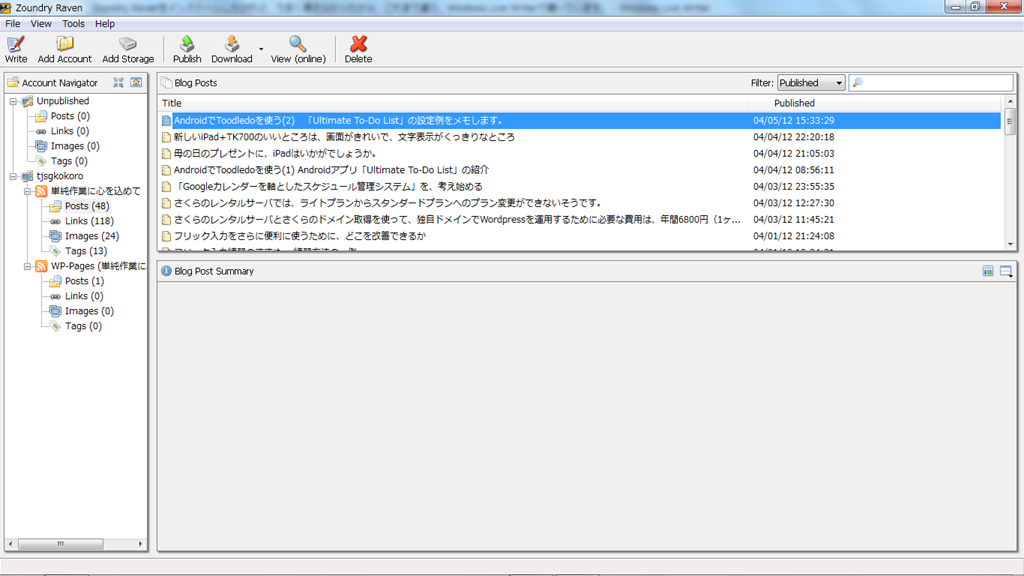This screenshot has width=1024, height=576.
Task: Click the left icon in the Blog Post Summary header
Action: click(988, 271)
